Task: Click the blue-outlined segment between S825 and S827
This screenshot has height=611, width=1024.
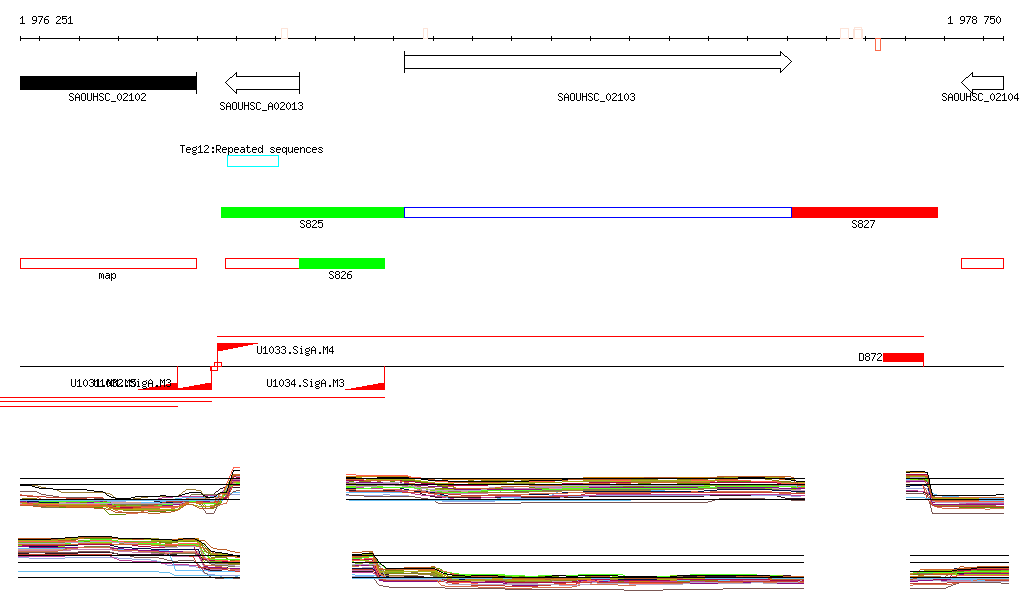Action: click(x=598, y=212)
